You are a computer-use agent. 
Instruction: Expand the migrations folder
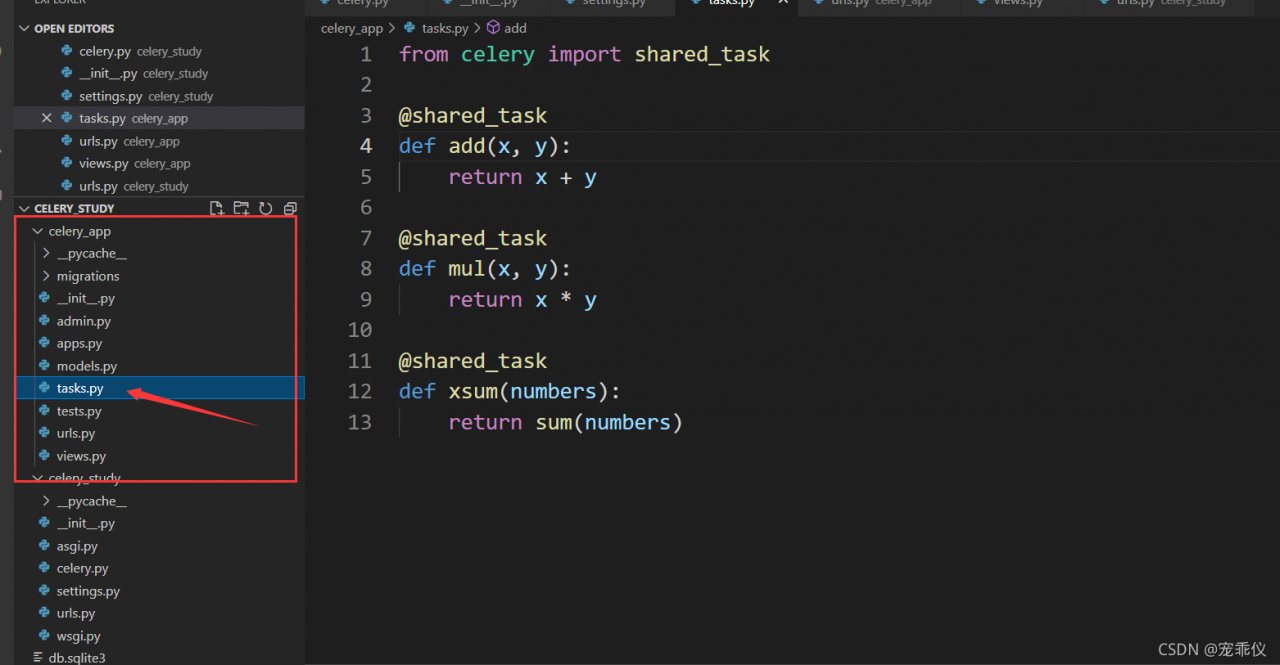tap(46, 276)
